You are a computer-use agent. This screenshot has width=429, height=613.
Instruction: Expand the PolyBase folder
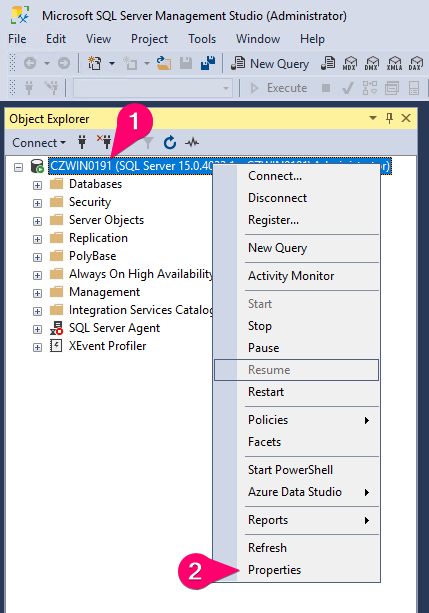tap(37, 257)
